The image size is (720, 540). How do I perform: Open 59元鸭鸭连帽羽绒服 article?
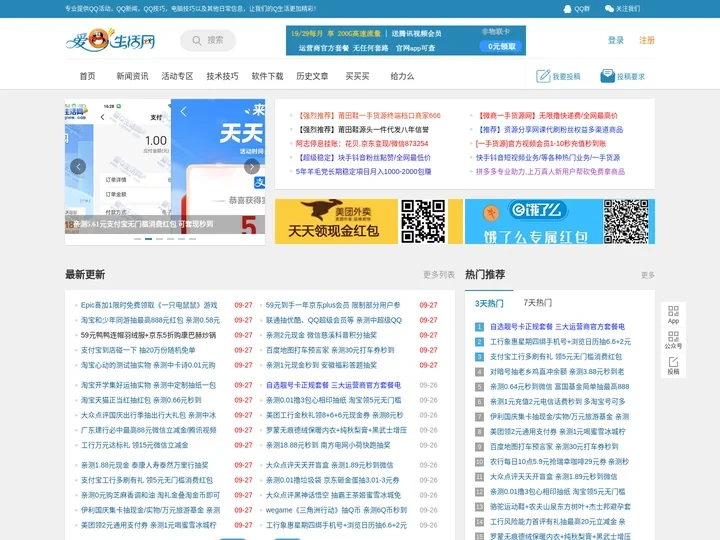pos(148,335)
